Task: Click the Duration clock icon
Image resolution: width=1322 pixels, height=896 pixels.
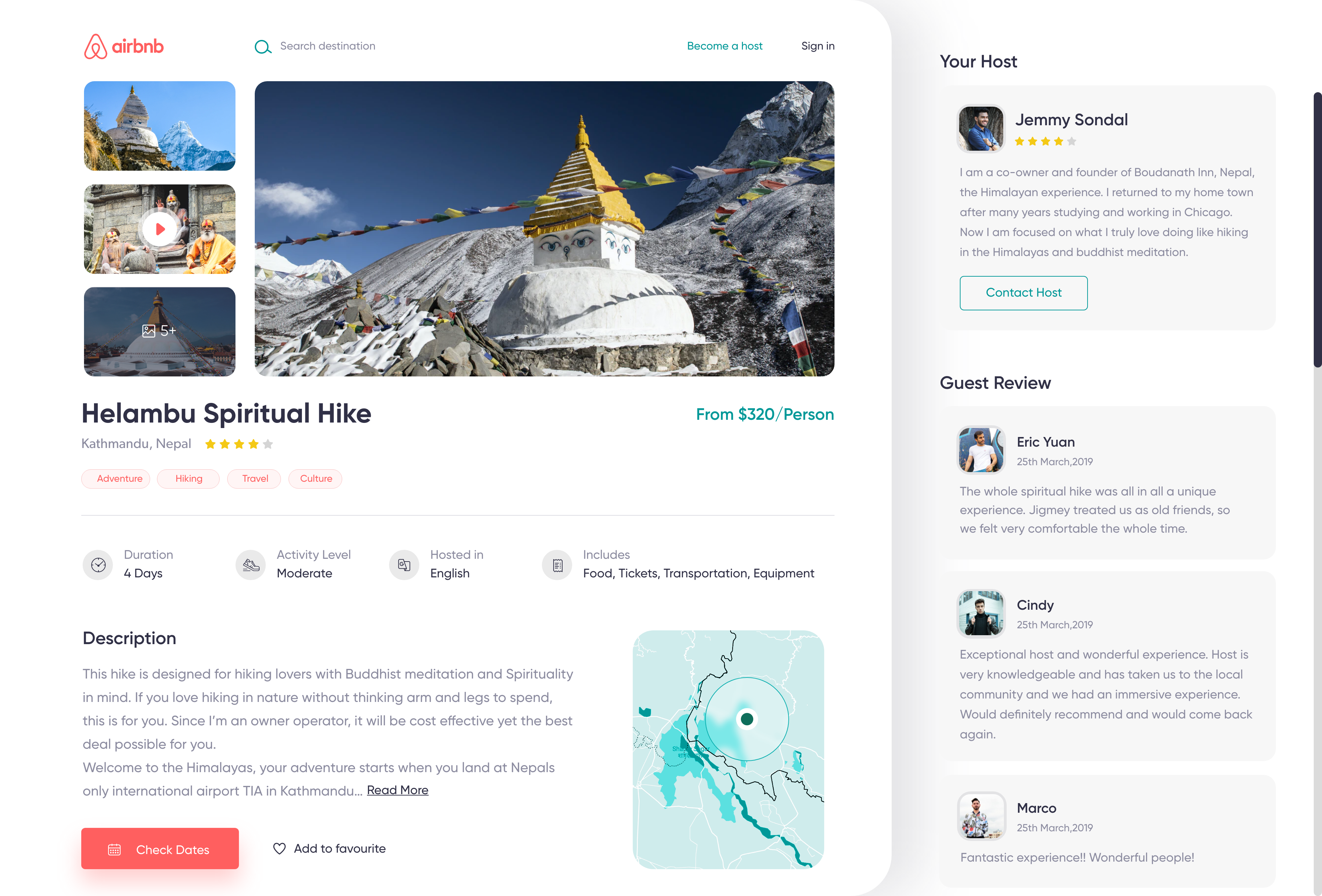Action: pyautogui.click(x=98, y=565)
